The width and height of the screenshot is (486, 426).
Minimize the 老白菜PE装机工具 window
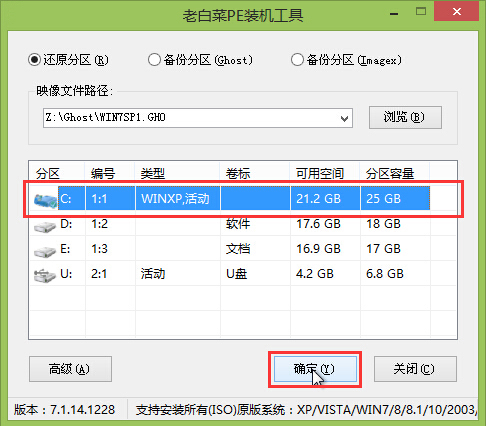(394, 14)
